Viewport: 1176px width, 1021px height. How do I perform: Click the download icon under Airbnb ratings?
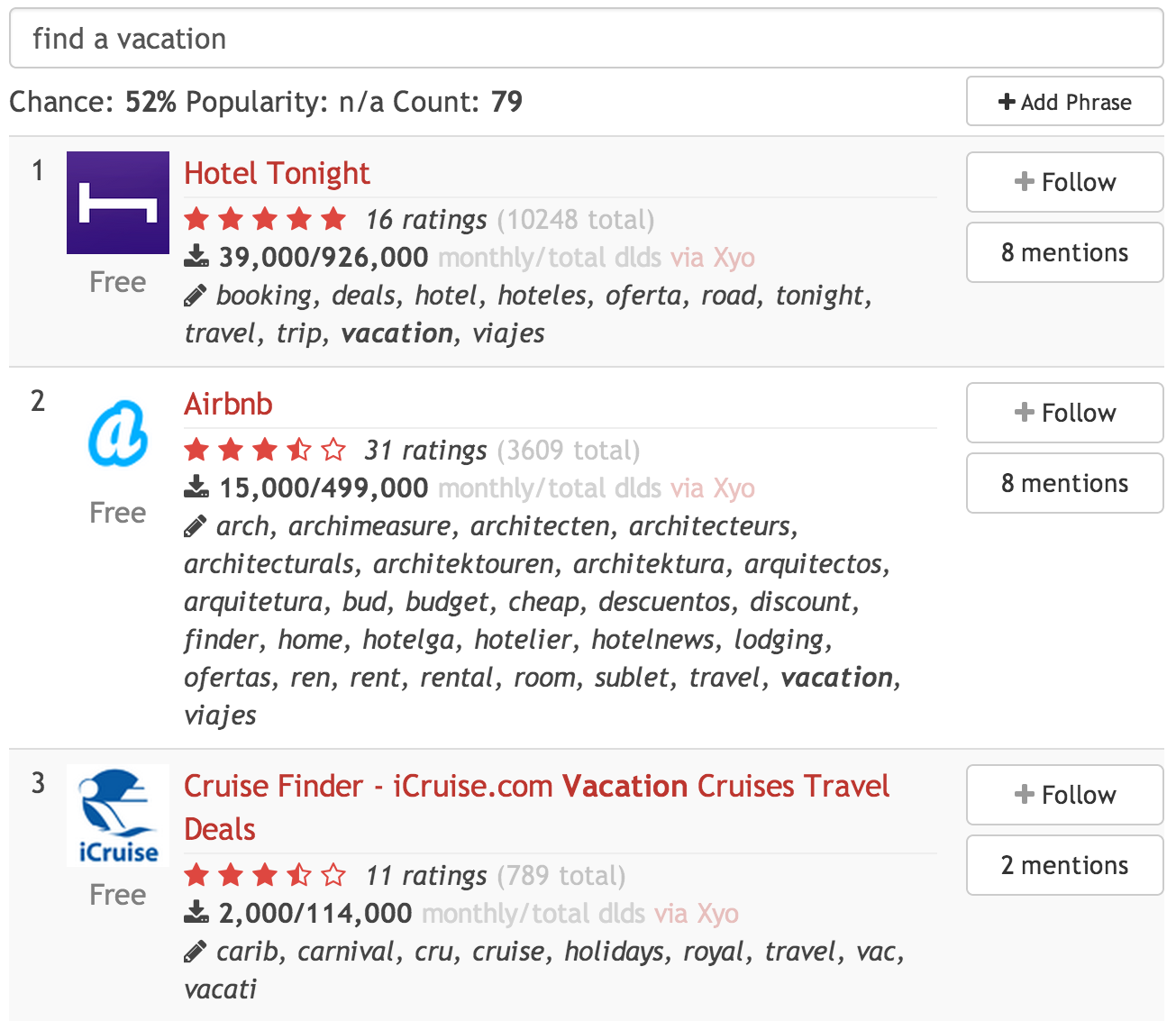[196, 488]
